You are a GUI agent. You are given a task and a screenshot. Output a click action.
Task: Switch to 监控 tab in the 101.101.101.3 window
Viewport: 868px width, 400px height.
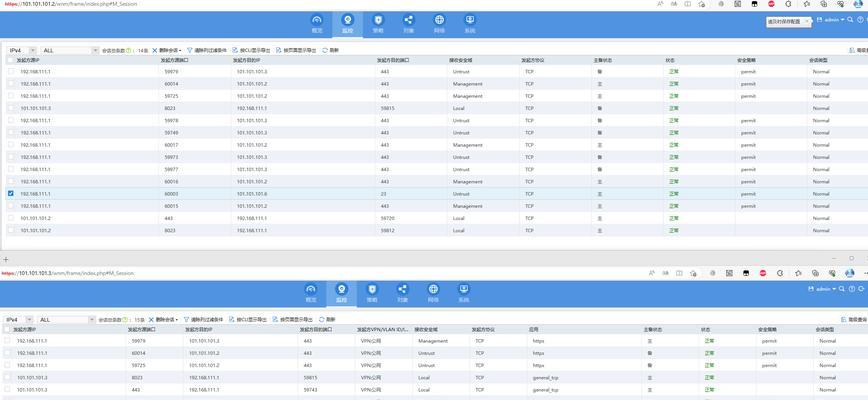tap(342, 293)
